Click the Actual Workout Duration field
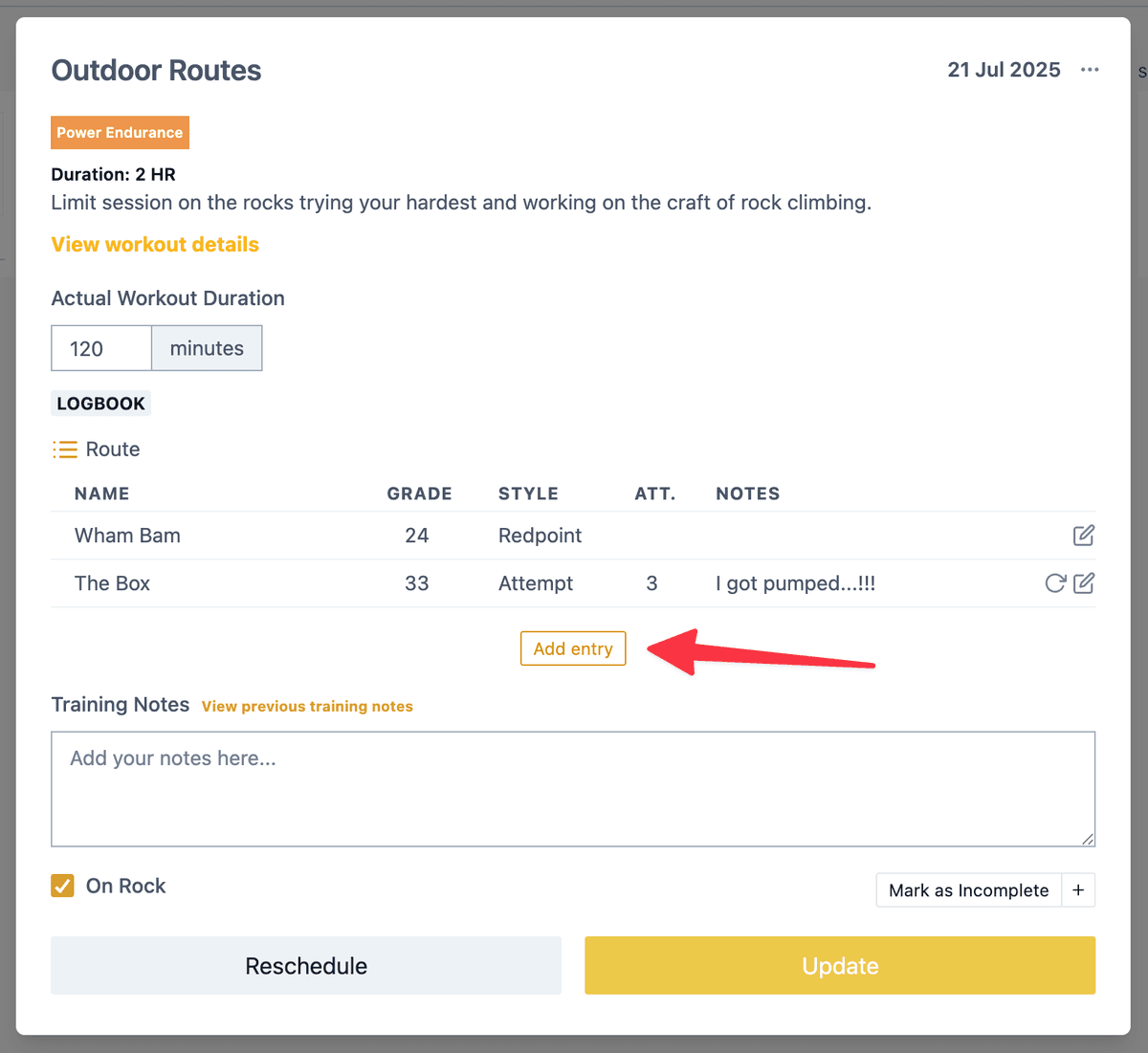Viewport: 1148px width, 1053px height. tap(101, 348)
